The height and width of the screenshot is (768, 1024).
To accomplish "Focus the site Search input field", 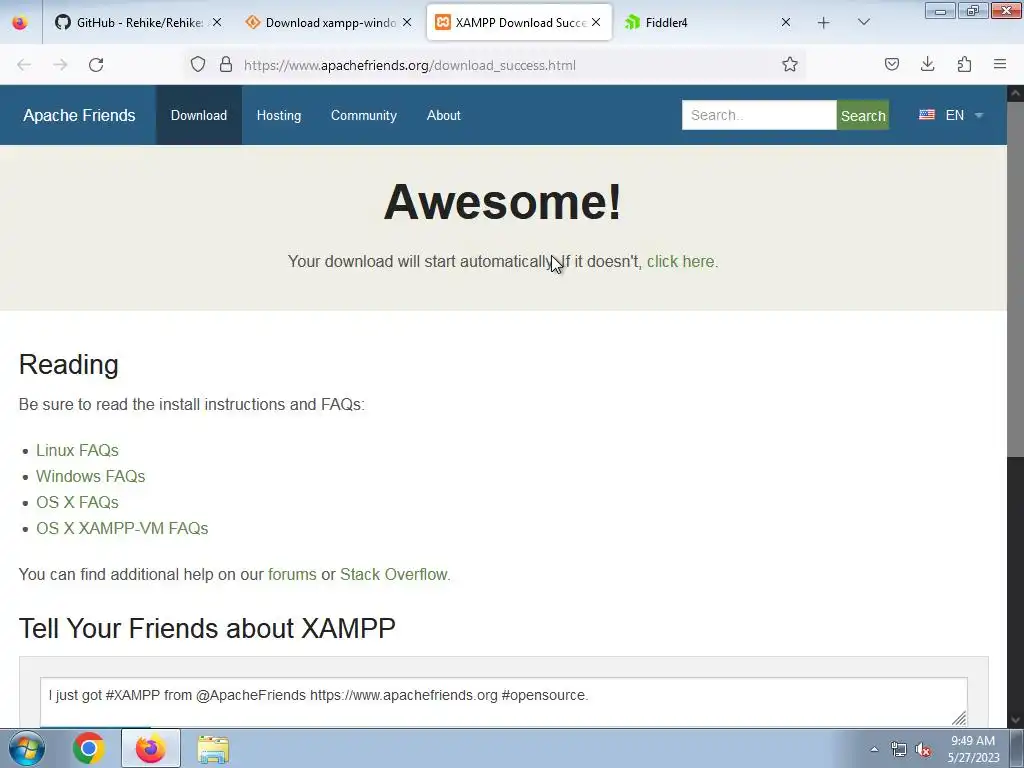I will tap(759, 115).
